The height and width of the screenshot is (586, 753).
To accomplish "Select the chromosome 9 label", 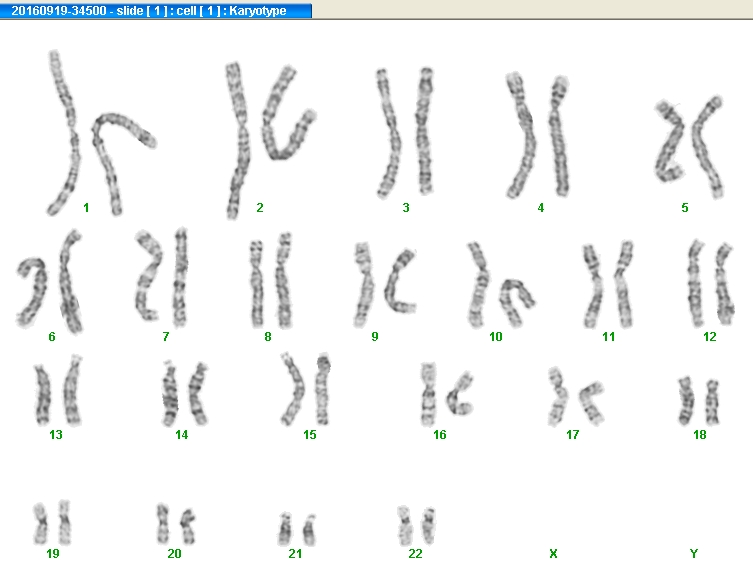I will [x=375, y=337].
